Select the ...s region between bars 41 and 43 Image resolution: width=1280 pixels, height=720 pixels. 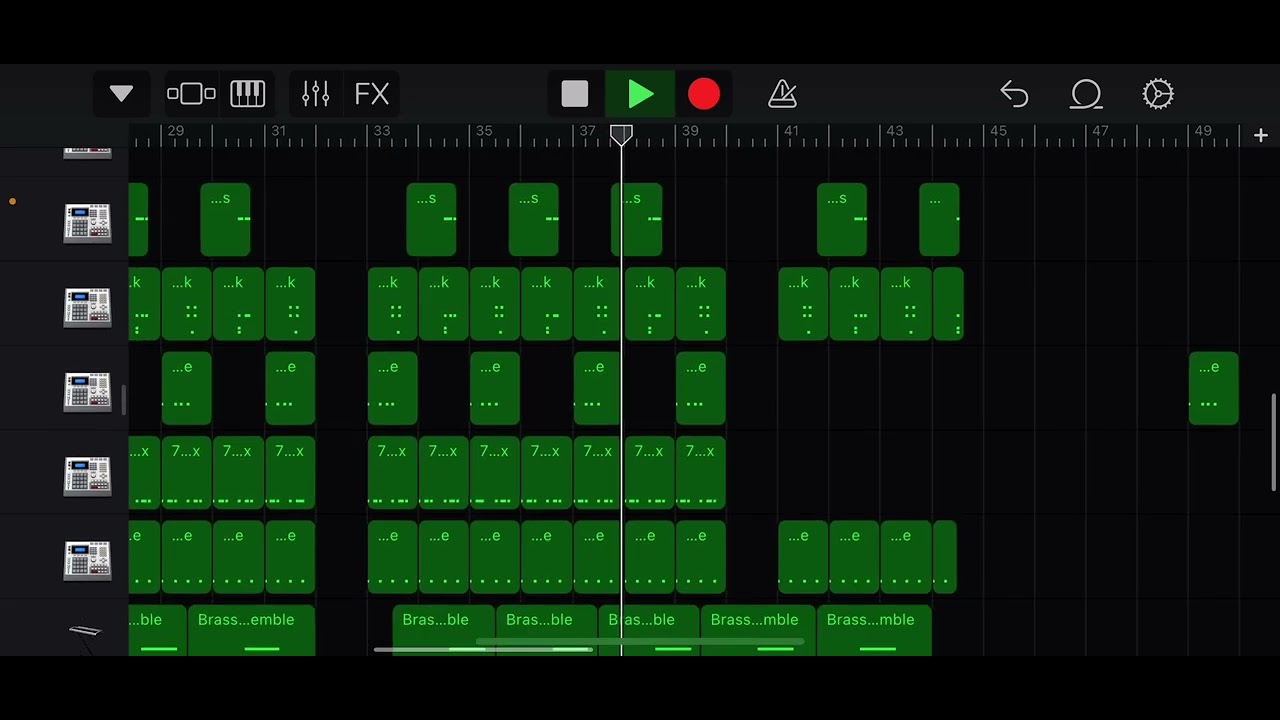click(842, 219)
